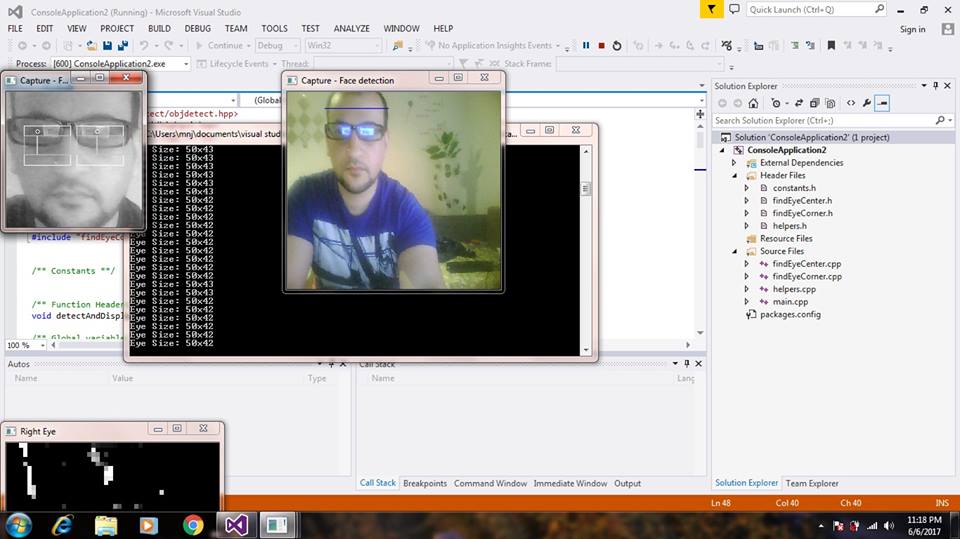This screenshot has height=539, width=960.
Task: Click Show All Files in Solution Explorer
Action: point(830,103)
